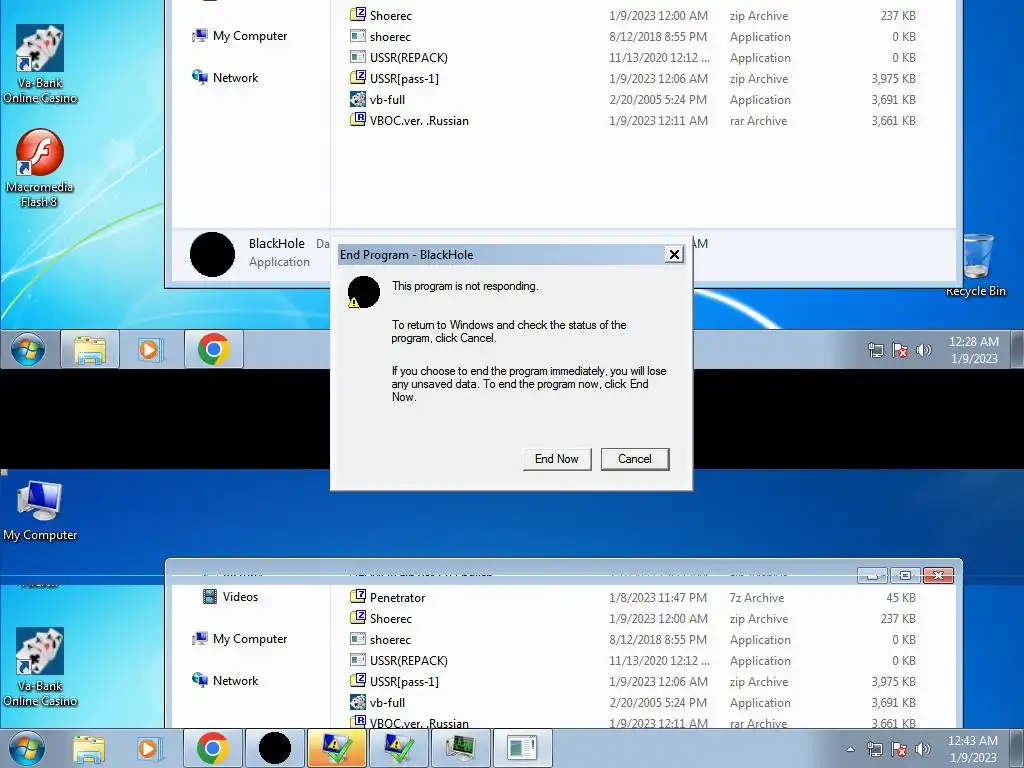Image resolution: width=1024 pixels, height=768 pixels.
Task: Select VBOC.ver. .Russian in upper Explorer window
Action: (x=633, y=120)
